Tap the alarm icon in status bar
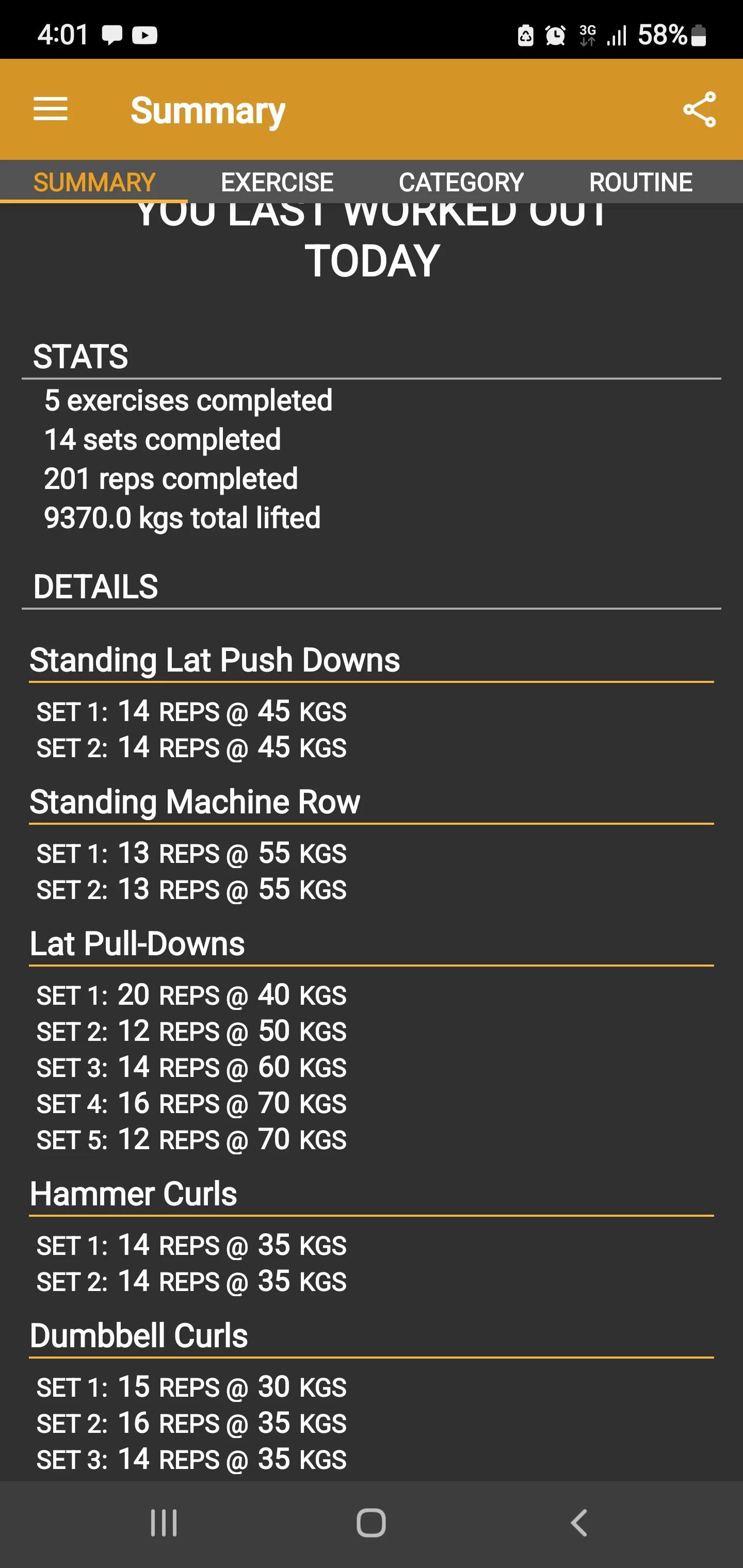 (x=555, y=35)
